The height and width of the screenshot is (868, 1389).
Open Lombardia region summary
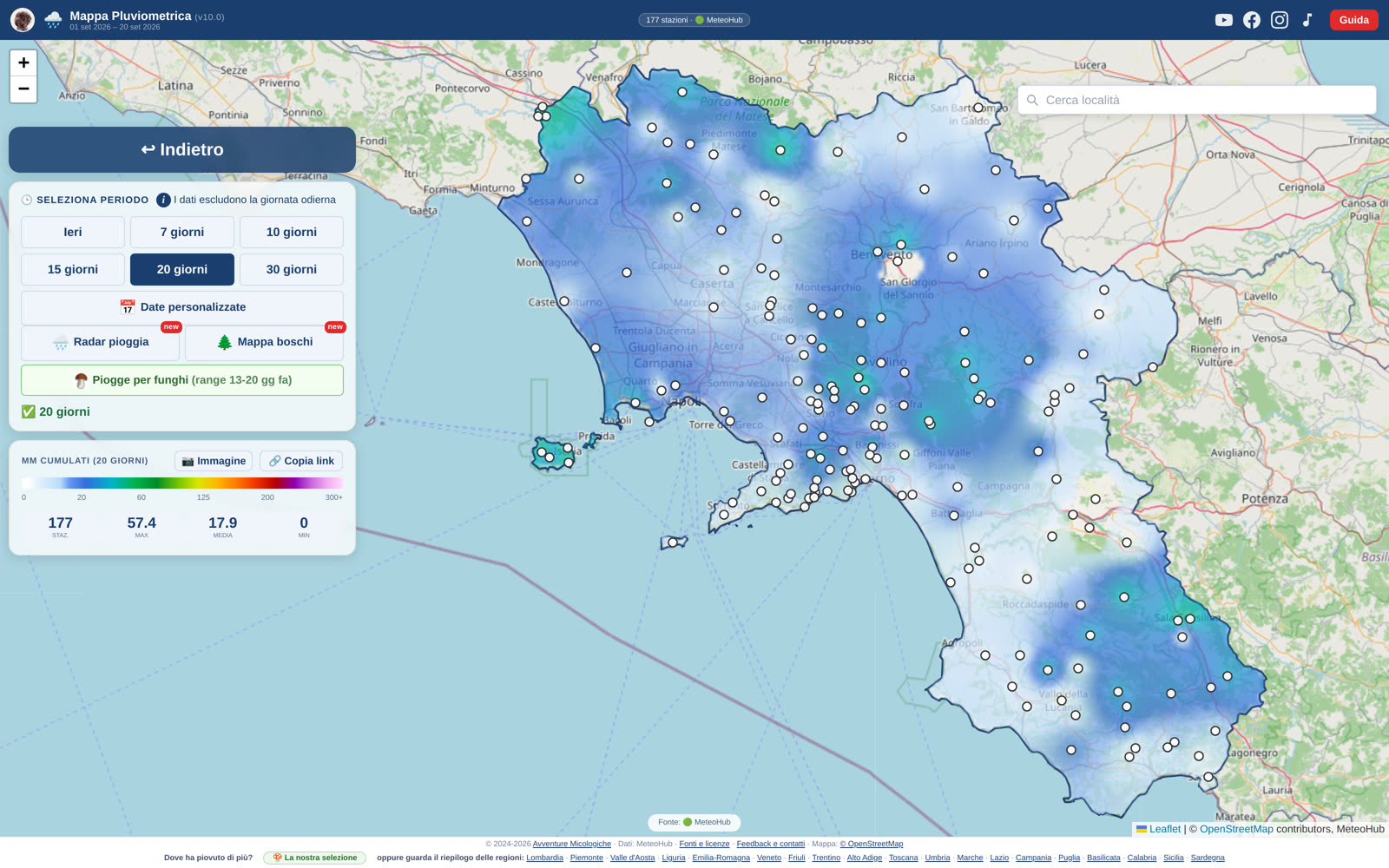coord(544,858)
